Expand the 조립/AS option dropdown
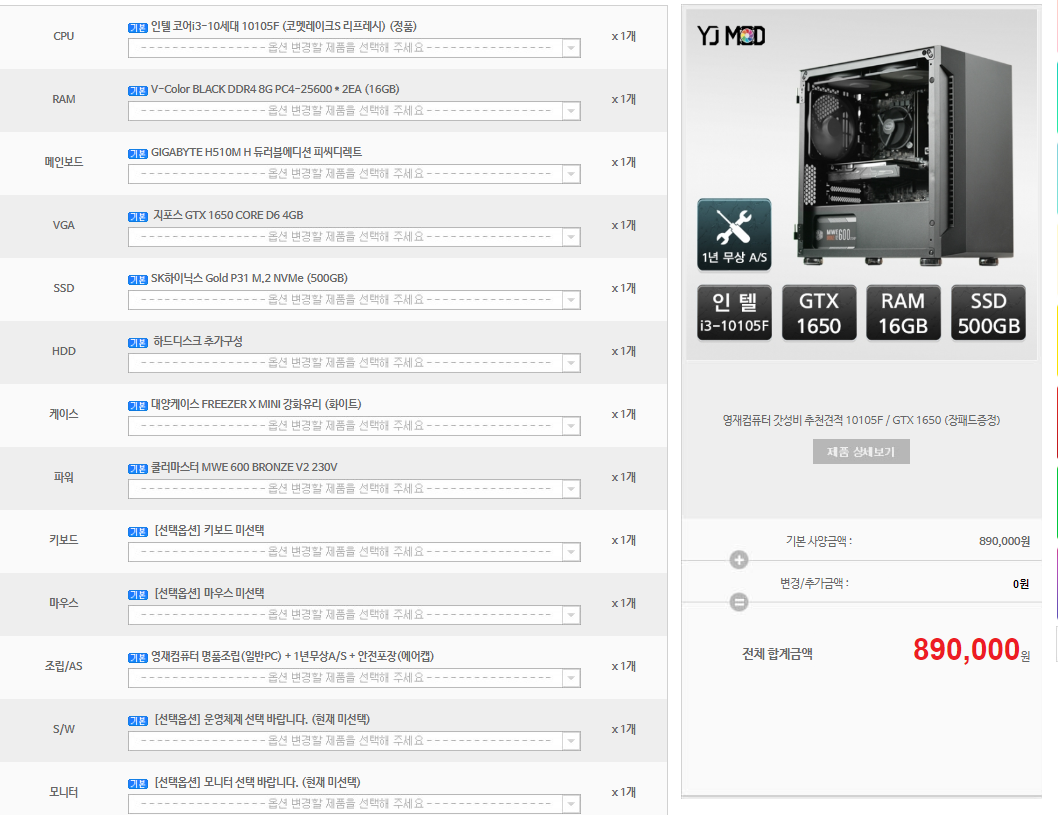The height and width of the screenshot is (815, 1058). pyautogui.click(x=354, y=677)
